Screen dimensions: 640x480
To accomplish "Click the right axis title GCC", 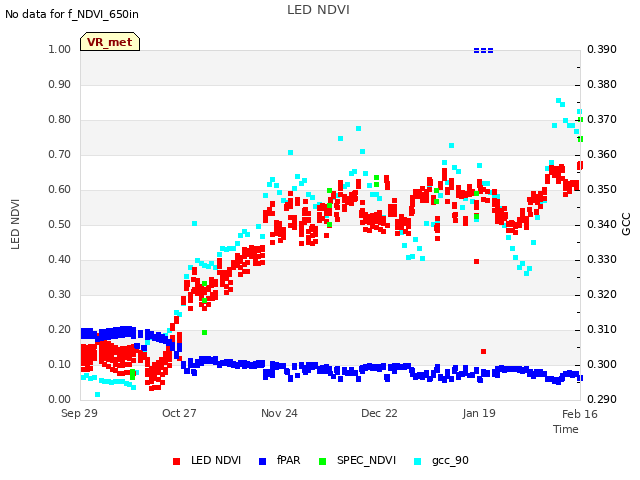I will click(626, 224).
